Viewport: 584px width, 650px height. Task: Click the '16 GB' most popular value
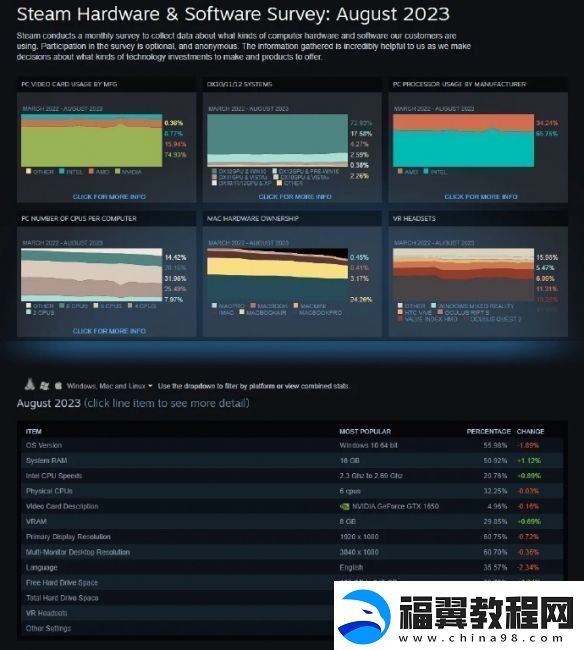coord(349,461)
